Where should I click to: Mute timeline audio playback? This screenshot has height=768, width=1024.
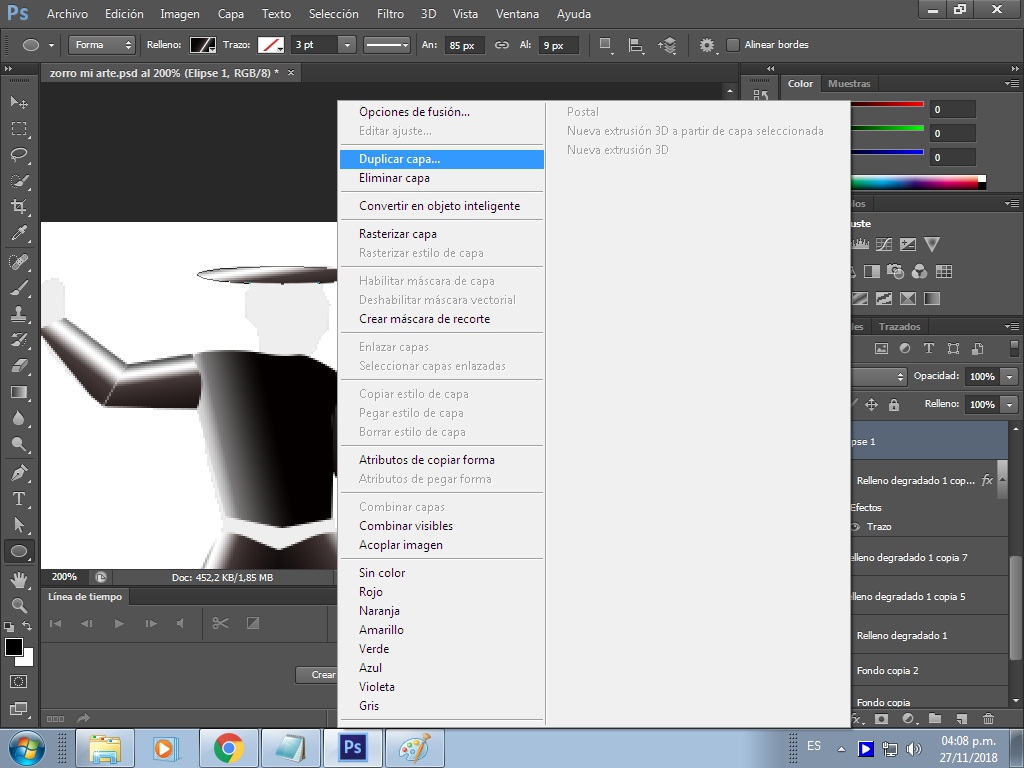pyautogui.click(x=180, y=623)
